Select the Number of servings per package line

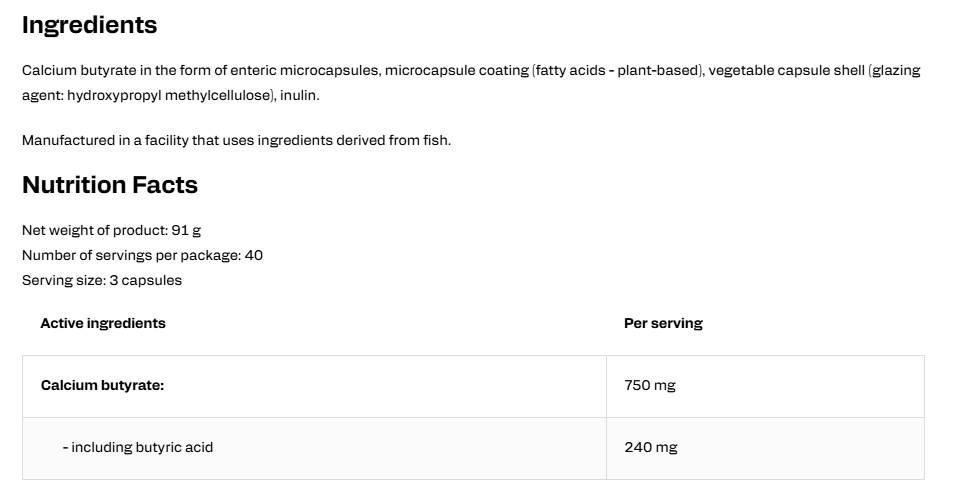(x=143, y=255)
